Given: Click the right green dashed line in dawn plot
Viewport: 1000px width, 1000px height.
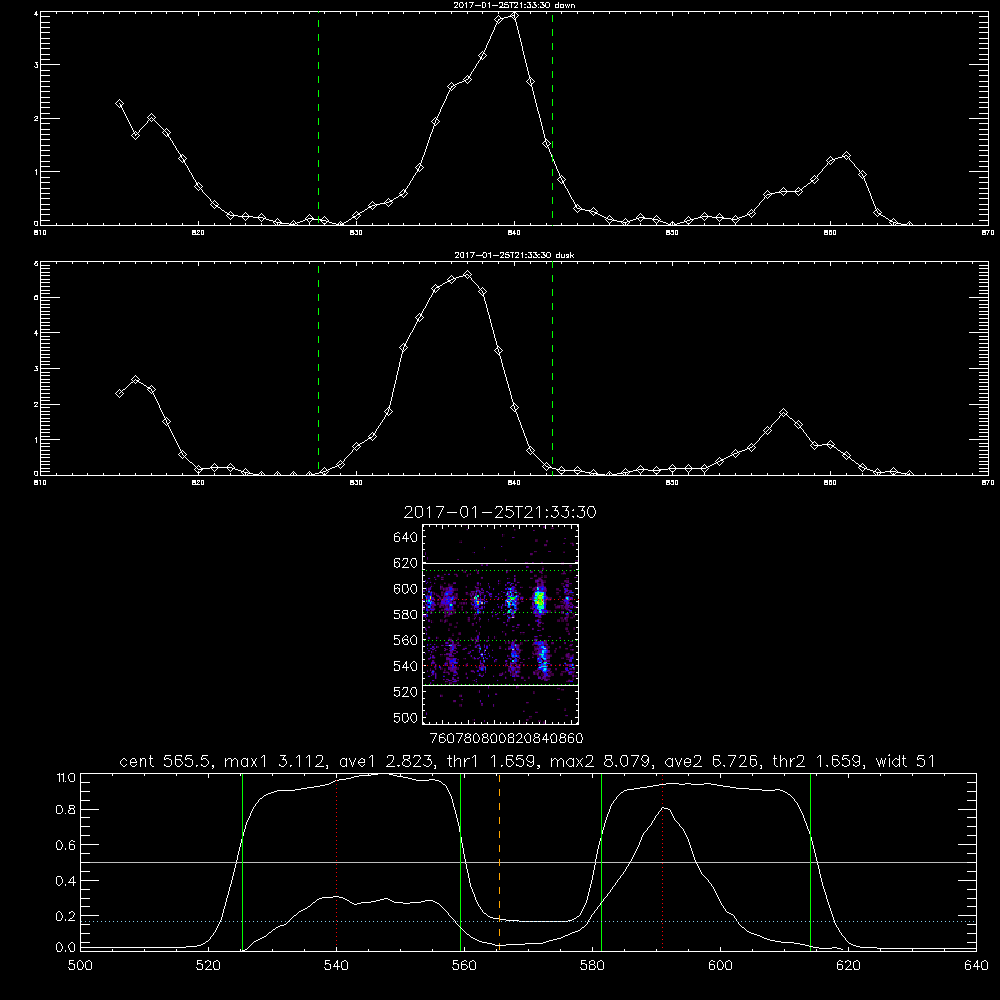Looking at the screenshot, I should pyautogui.click(x=552, y=118).
